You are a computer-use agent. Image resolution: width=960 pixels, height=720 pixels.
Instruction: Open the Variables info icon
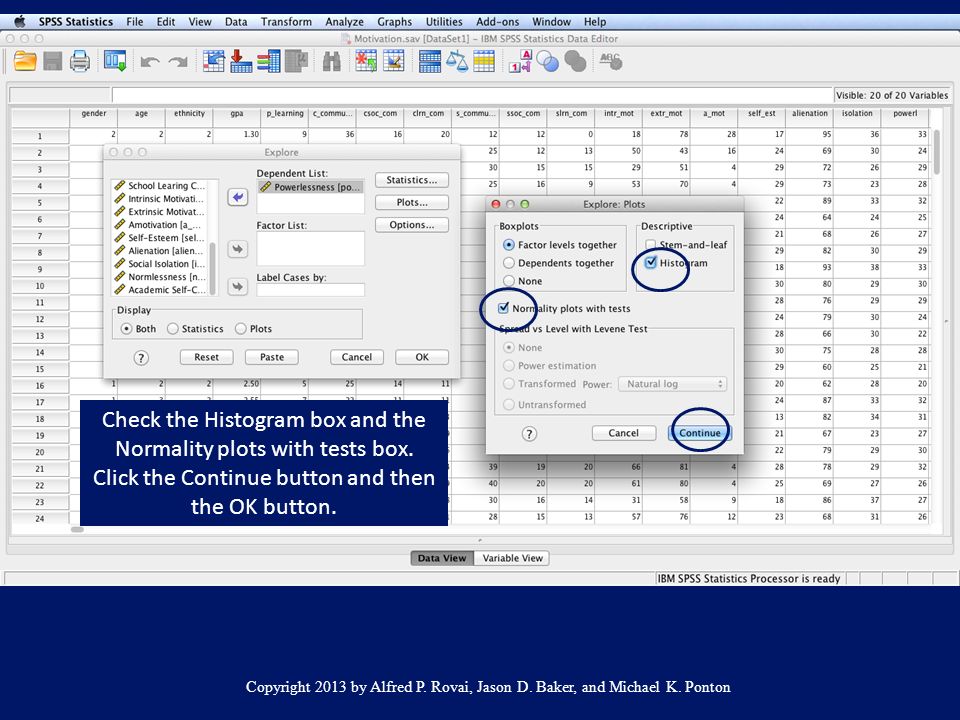(x=269, y=62)
